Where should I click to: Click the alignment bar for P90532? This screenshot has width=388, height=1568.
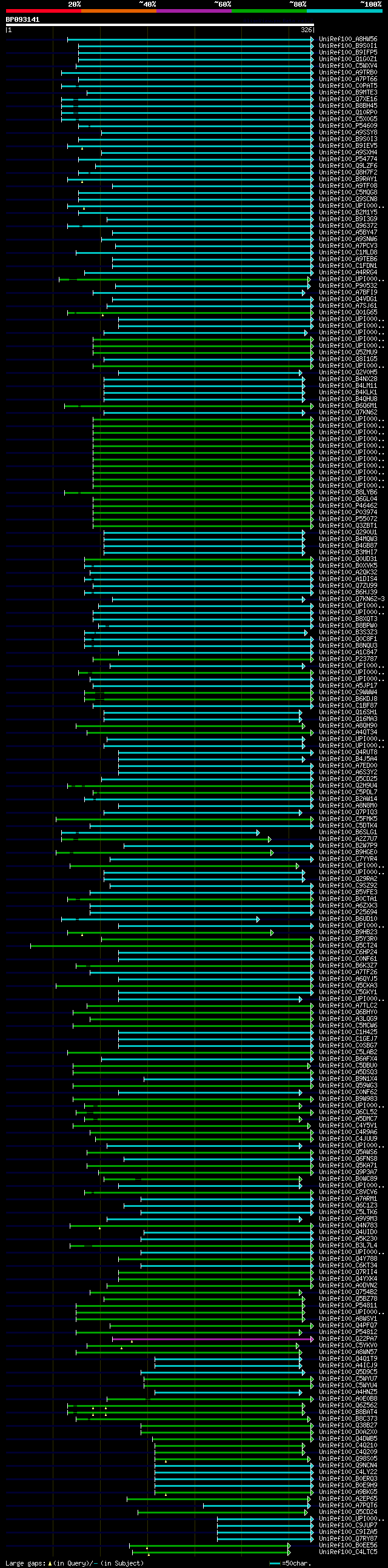[x=213, y=286]
